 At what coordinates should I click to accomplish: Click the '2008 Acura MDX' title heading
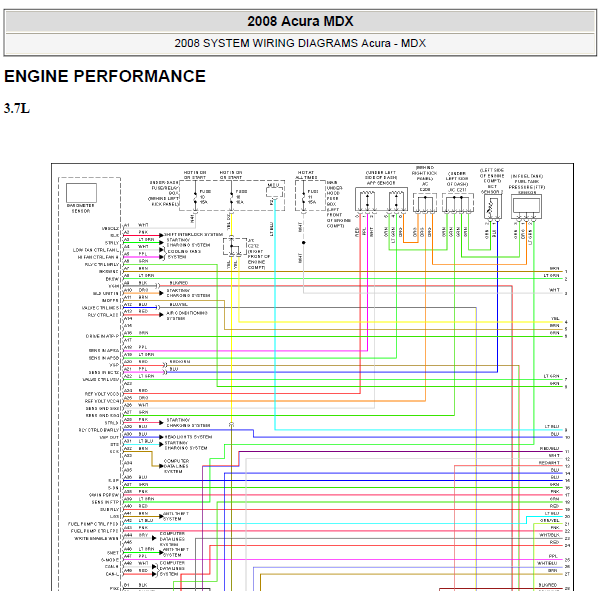300,21
